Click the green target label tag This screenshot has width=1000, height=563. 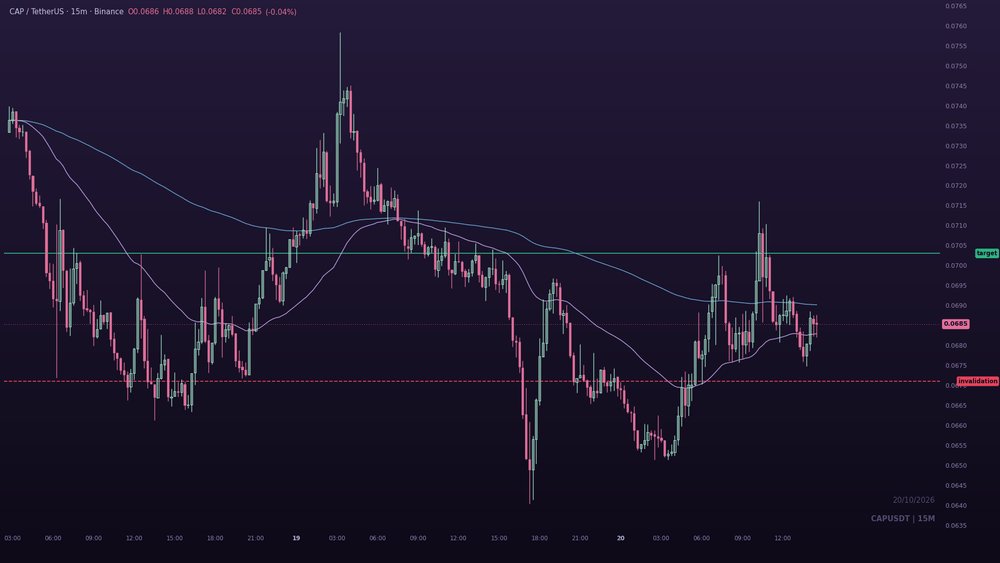point(986,253)
